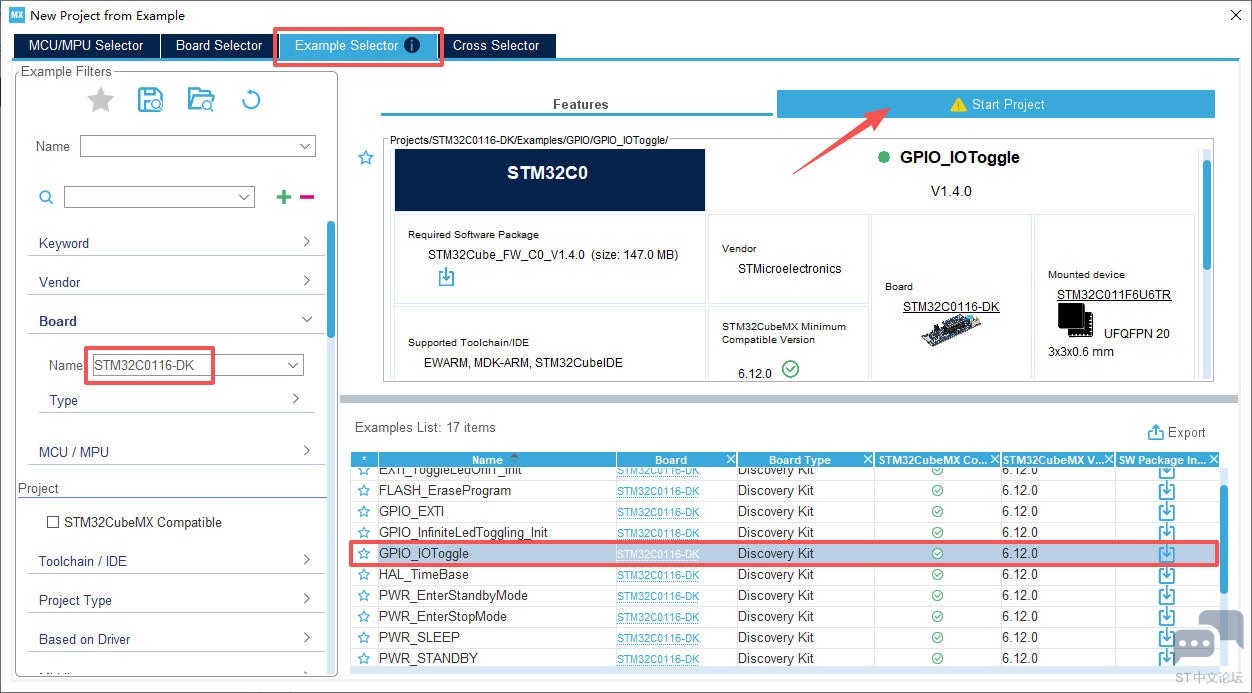
Task: Switch to the Board Selector tab
Action: pos(219,45)
